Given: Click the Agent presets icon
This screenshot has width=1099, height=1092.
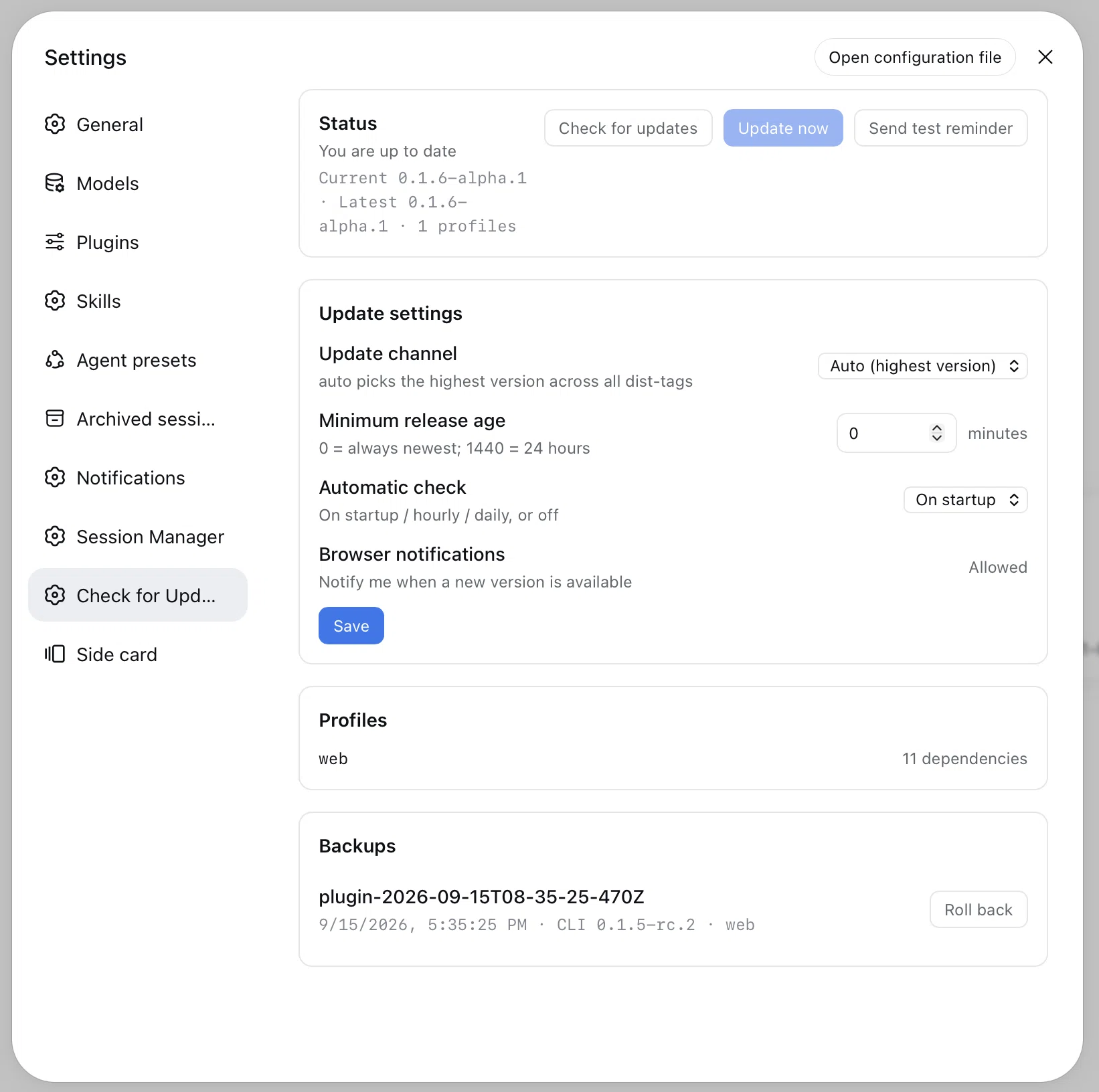Looking at the screenshot, I should [55, 360].
